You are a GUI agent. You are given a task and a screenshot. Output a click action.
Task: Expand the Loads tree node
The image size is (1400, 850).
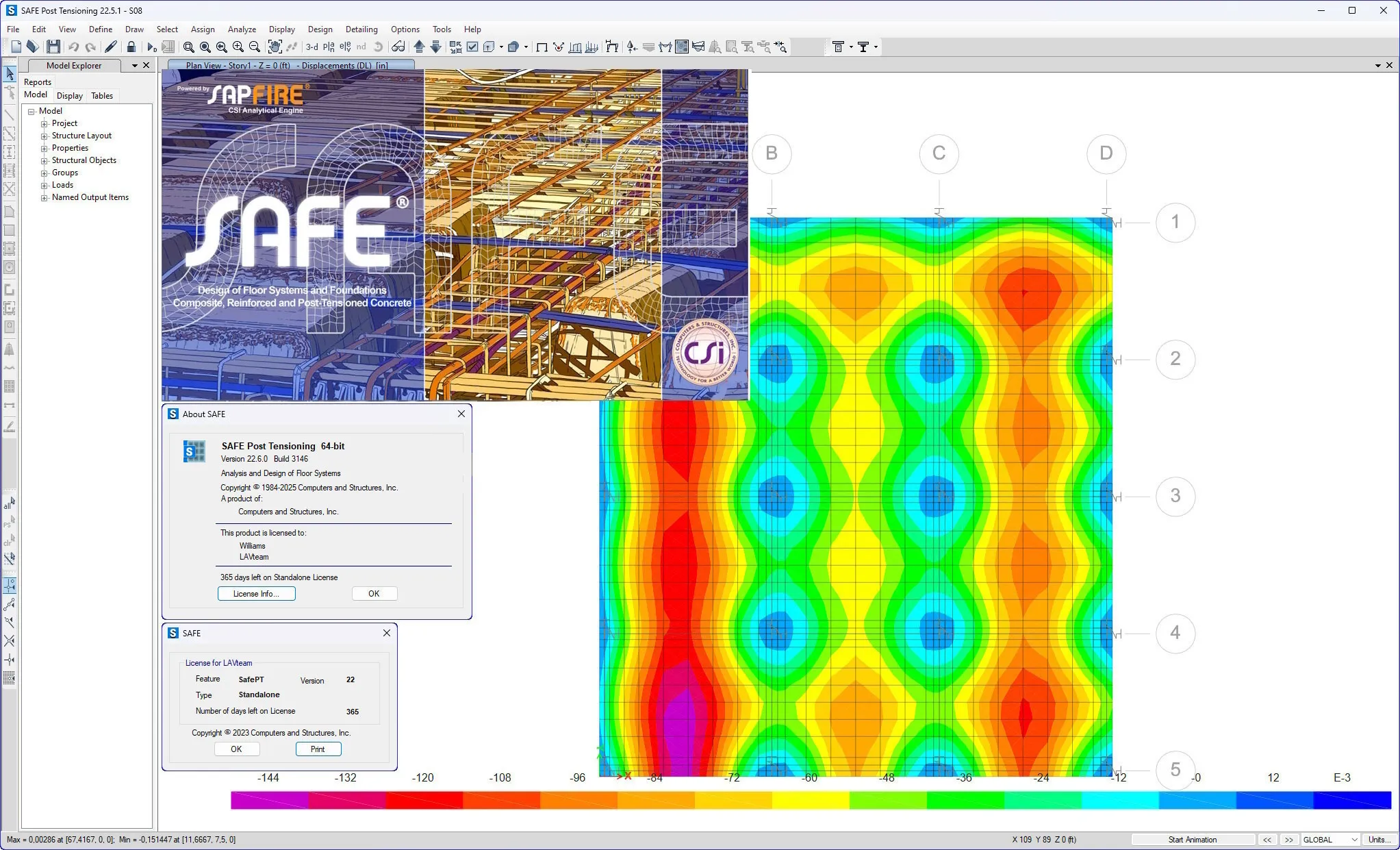click(x=44, y=186)
